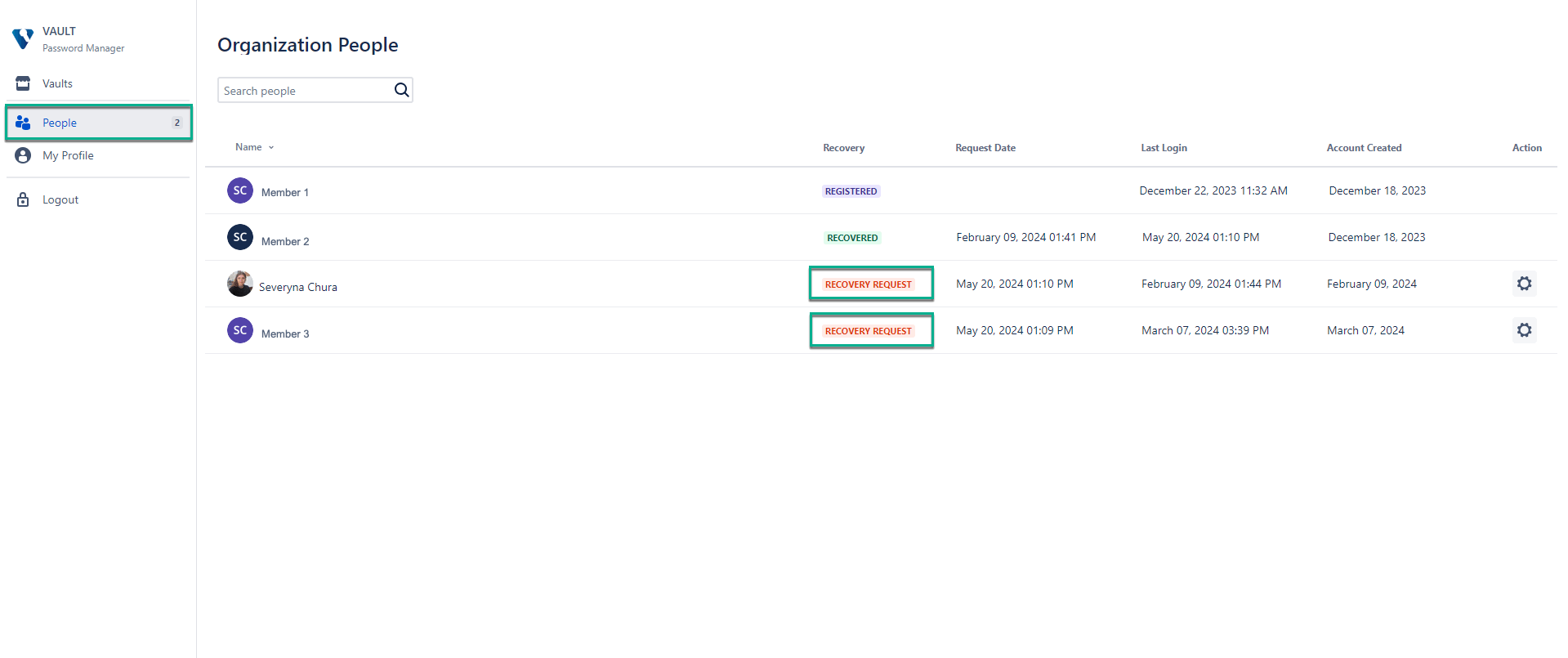The height and width of the screenshot is (658, 1568).
Task: Open settings gear for Member 3
Action: 1524,330
